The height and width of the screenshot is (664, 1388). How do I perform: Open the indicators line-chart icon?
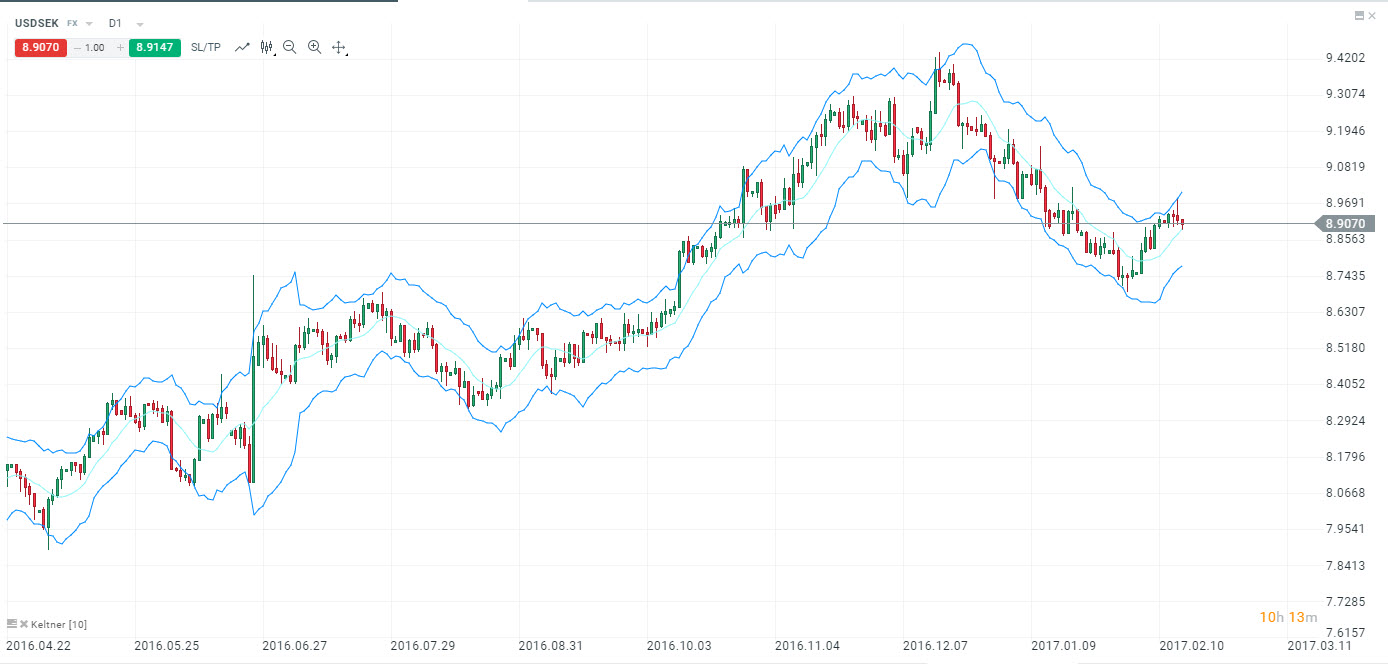click(242, 47)
